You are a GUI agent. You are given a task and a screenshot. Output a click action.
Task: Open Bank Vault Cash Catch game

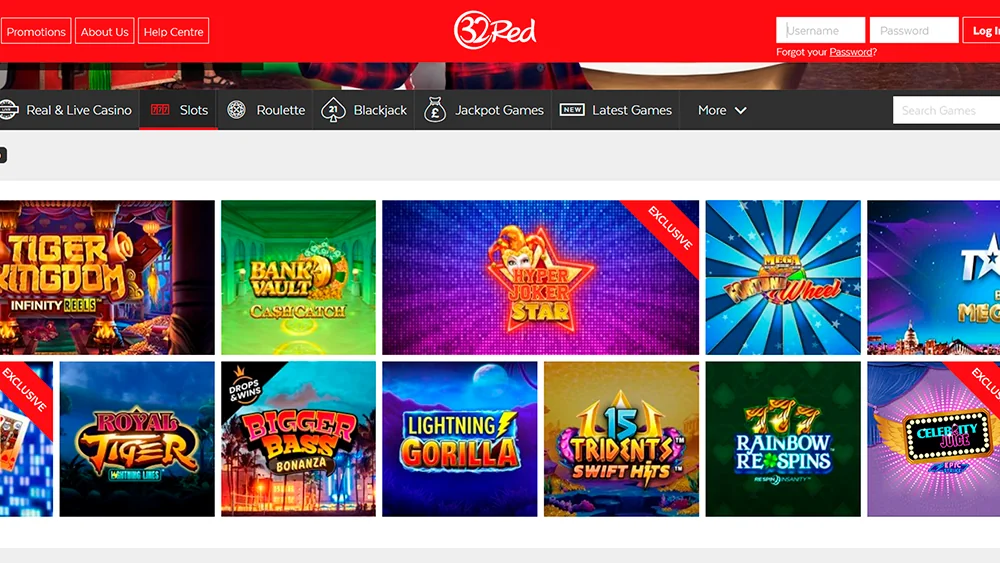tap(298, 277)
